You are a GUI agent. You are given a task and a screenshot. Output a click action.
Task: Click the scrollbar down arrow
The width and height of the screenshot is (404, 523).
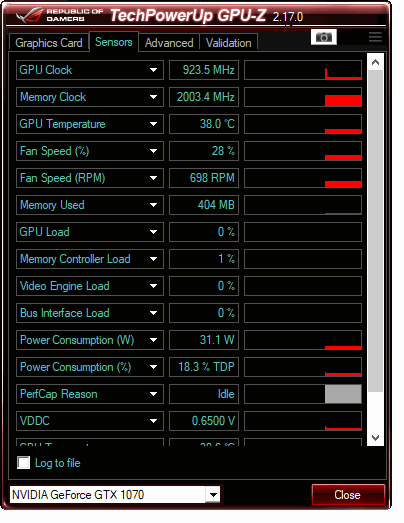coord(375,438)
